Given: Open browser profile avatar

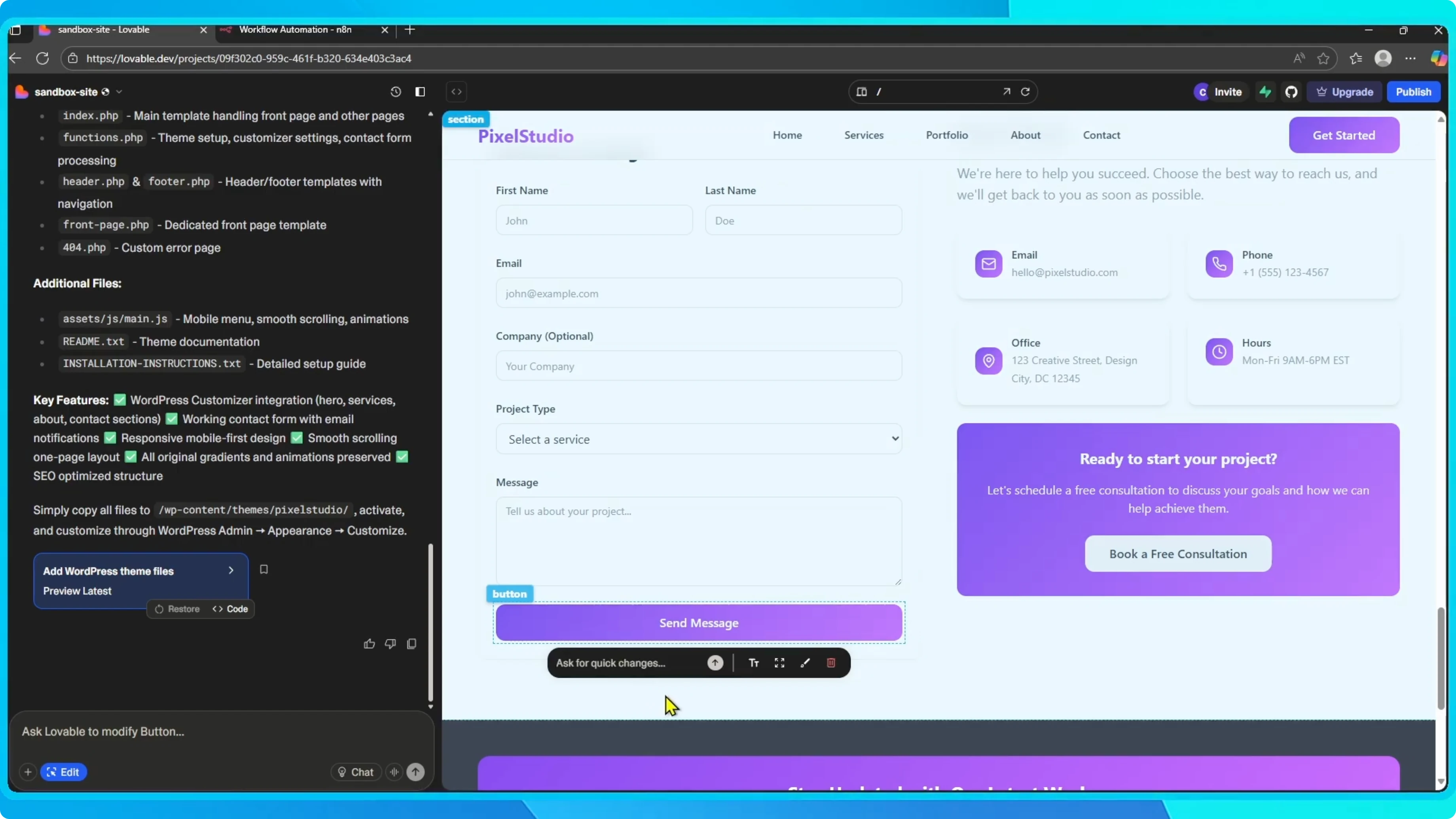Looking at the screenshot, I should coord(1382,58).
